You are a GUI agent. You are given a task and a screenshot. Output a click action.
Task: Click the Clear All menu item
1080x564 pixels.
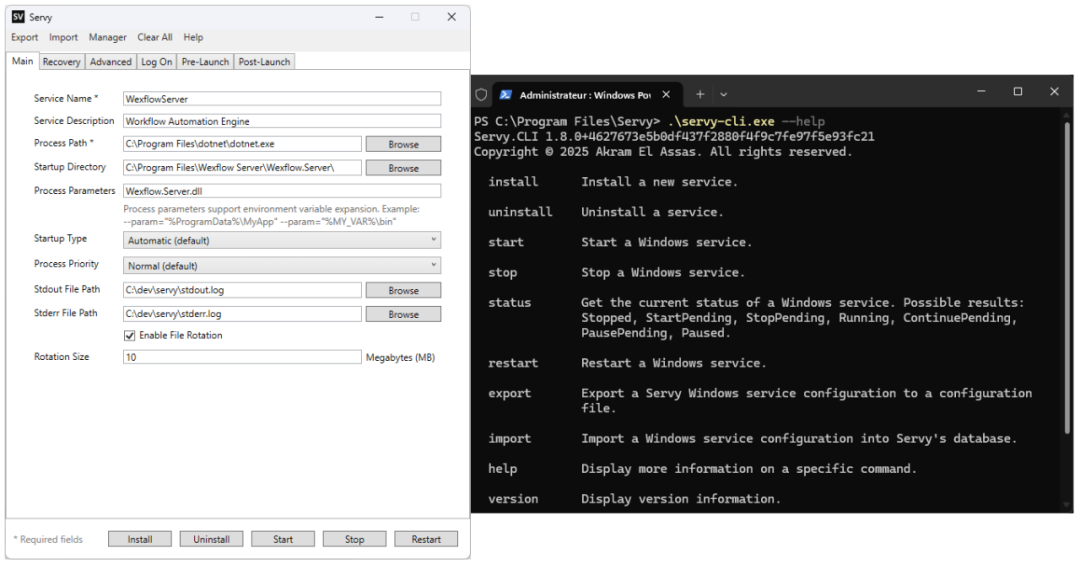tap(155, 37)
